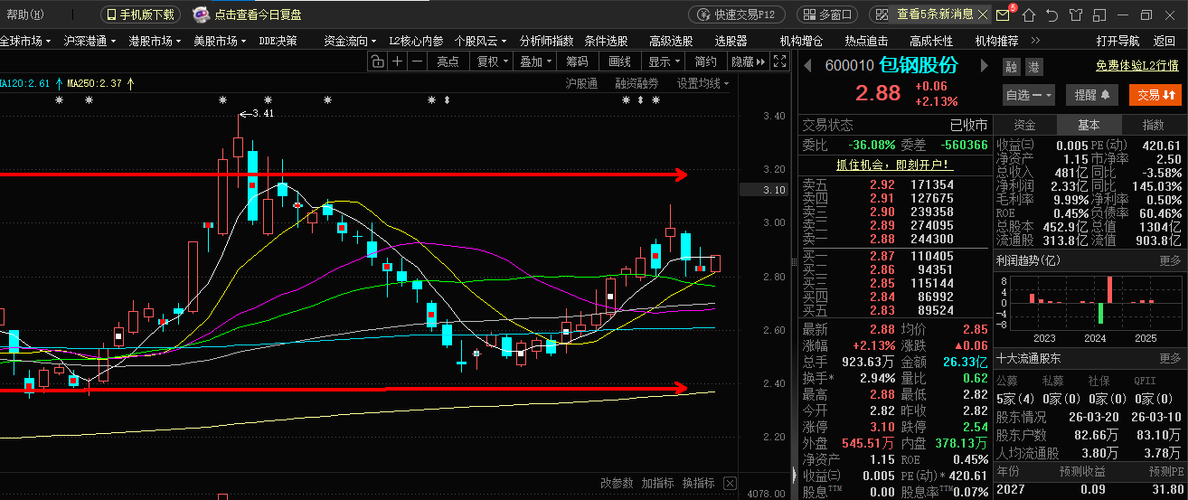Open 免费体验L2行情 link

[x=1136, y=67]
